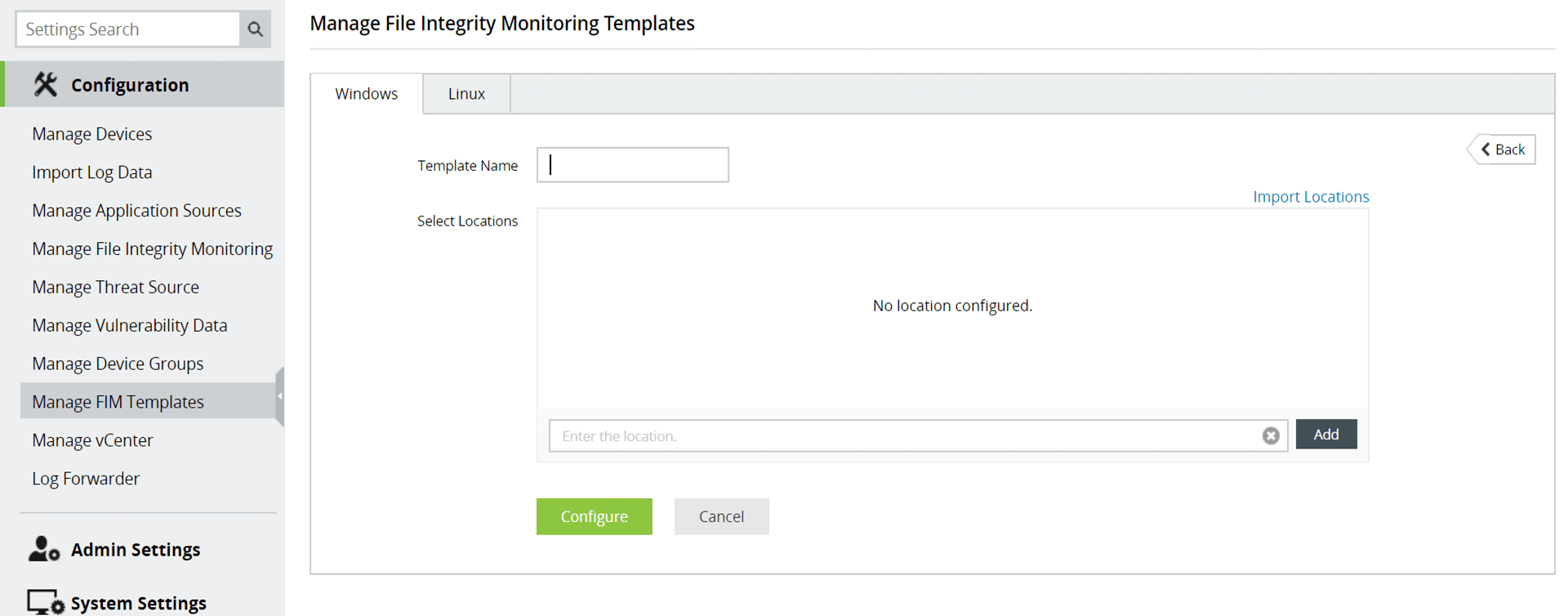
Task: Expand the Admin Settings section
Action: tap(136, 550)
